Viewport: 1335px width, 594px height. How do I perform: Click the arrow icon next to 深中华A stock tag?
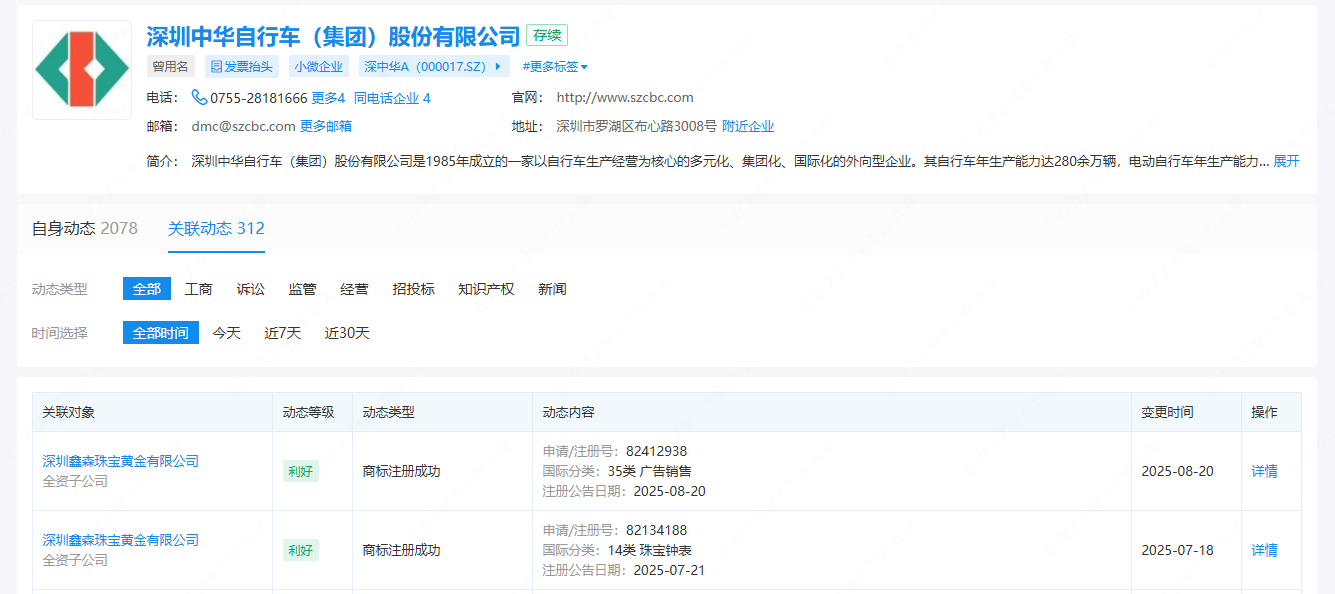pyautogui.click(x=498, y=67)
